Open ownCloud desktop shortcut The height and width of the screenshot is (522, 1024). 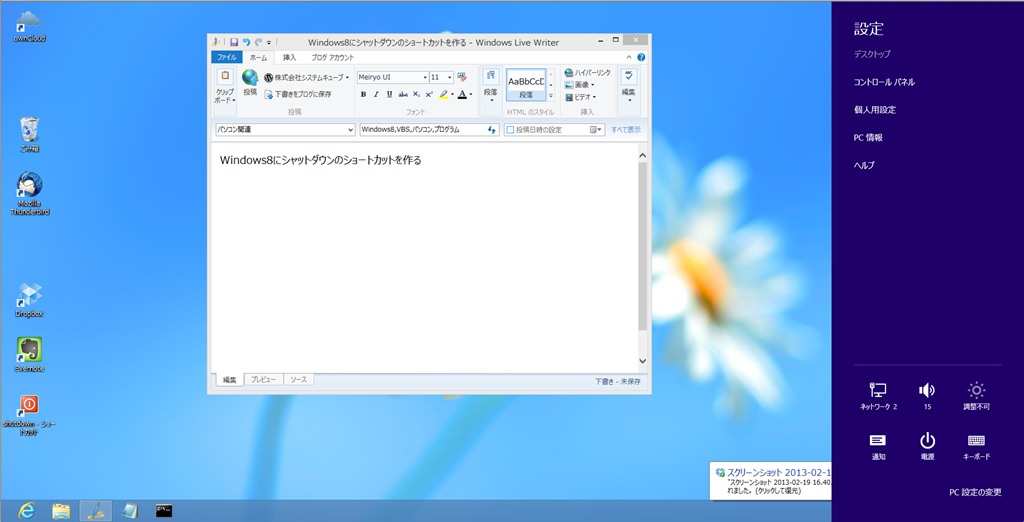[x=29, y=26]
